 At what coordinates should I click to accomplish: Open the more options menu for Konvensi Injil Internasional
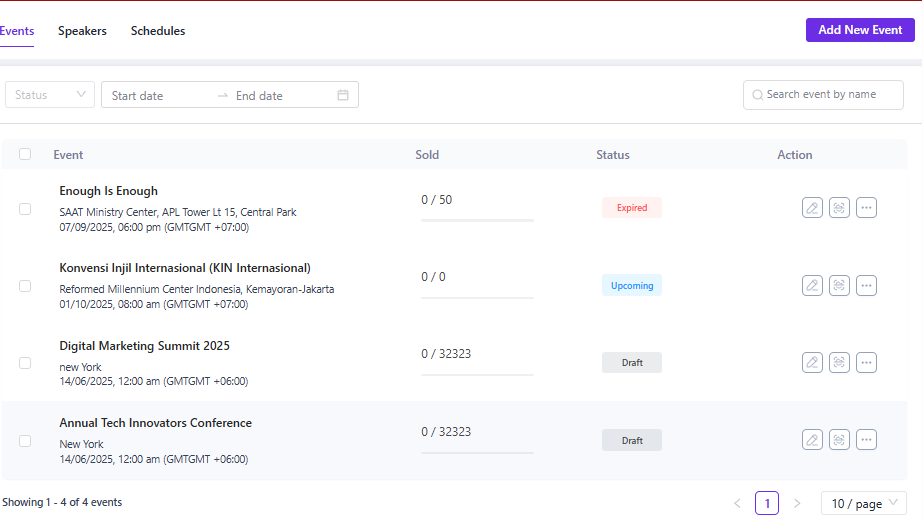[866, 285]
